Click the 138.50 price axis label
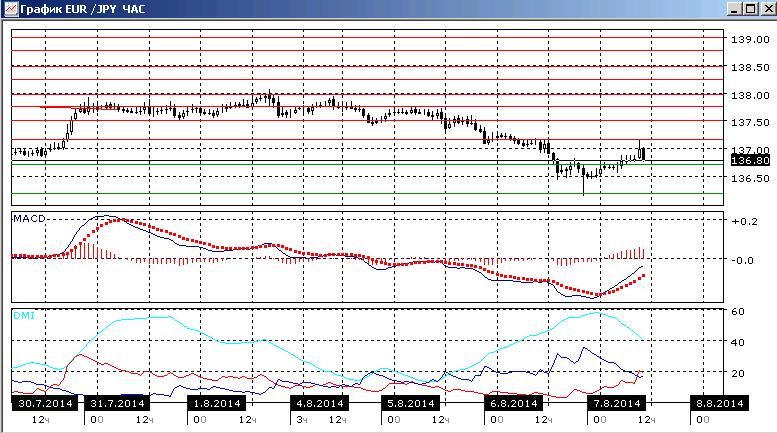Viewport: 777px width, 433px height. point(750,67)
